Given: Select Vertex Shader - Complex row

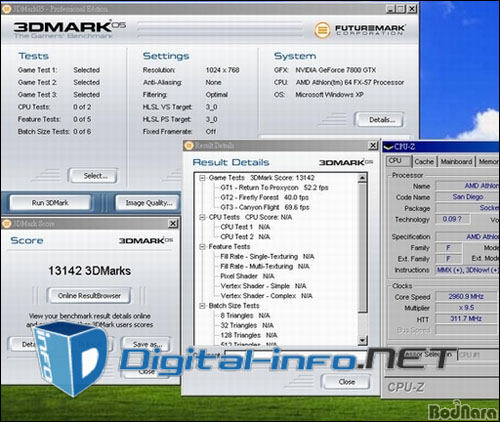Looking at the screenshot, I should pyautogui.click(x=266, y=296).
